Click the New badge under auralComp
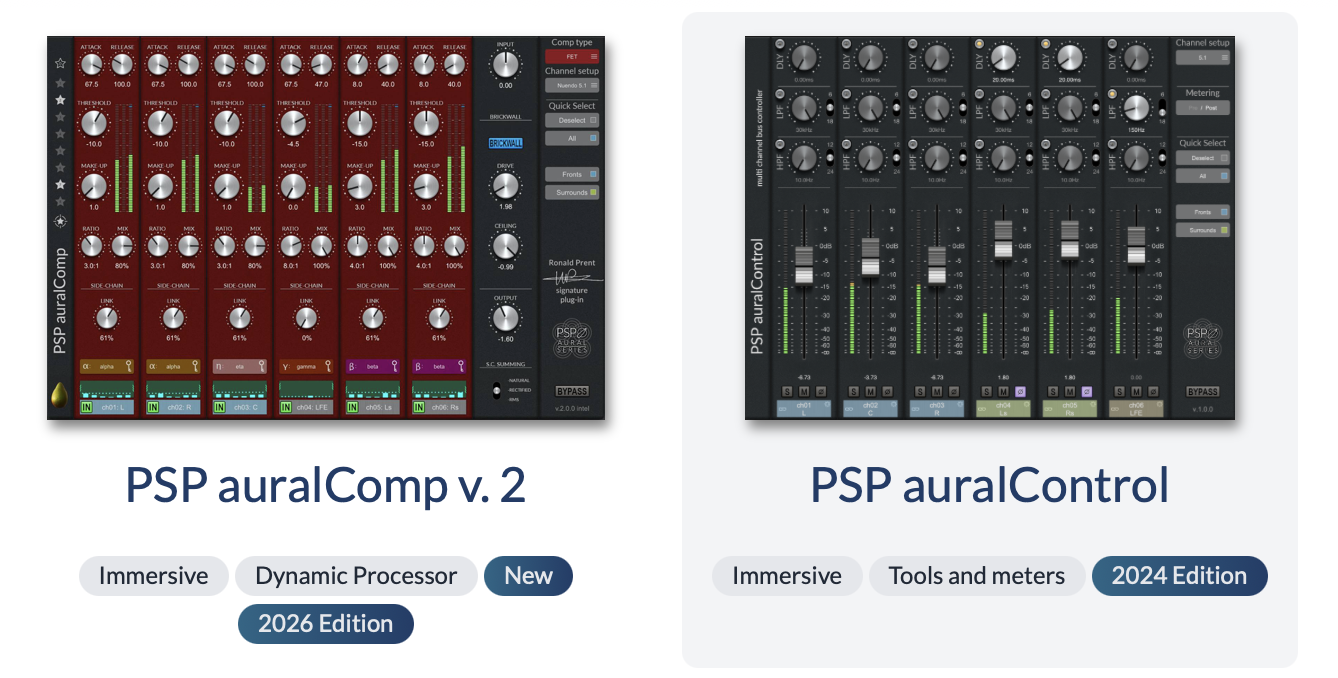This screenshot has width=1338, height=678. click(x=528, y=576)
